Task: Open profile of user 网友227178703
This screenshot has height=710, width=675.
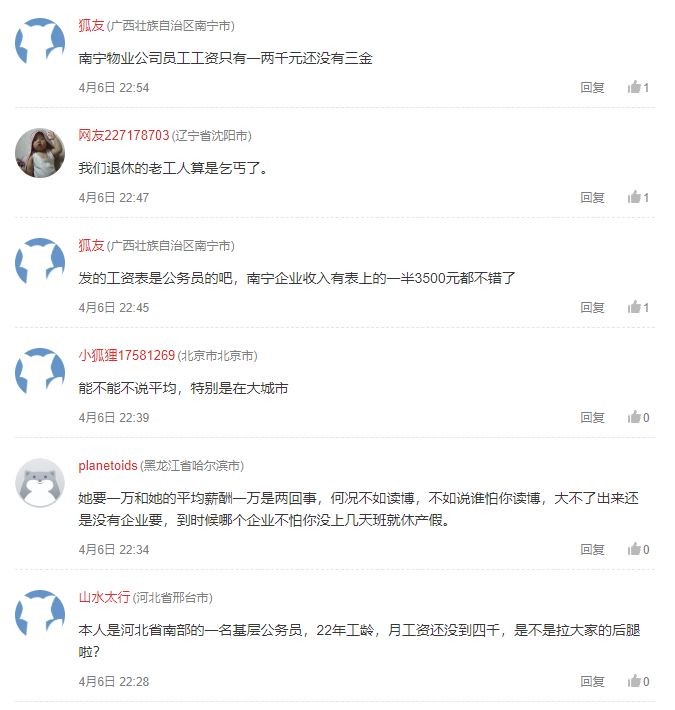Action: click(124, 135)
